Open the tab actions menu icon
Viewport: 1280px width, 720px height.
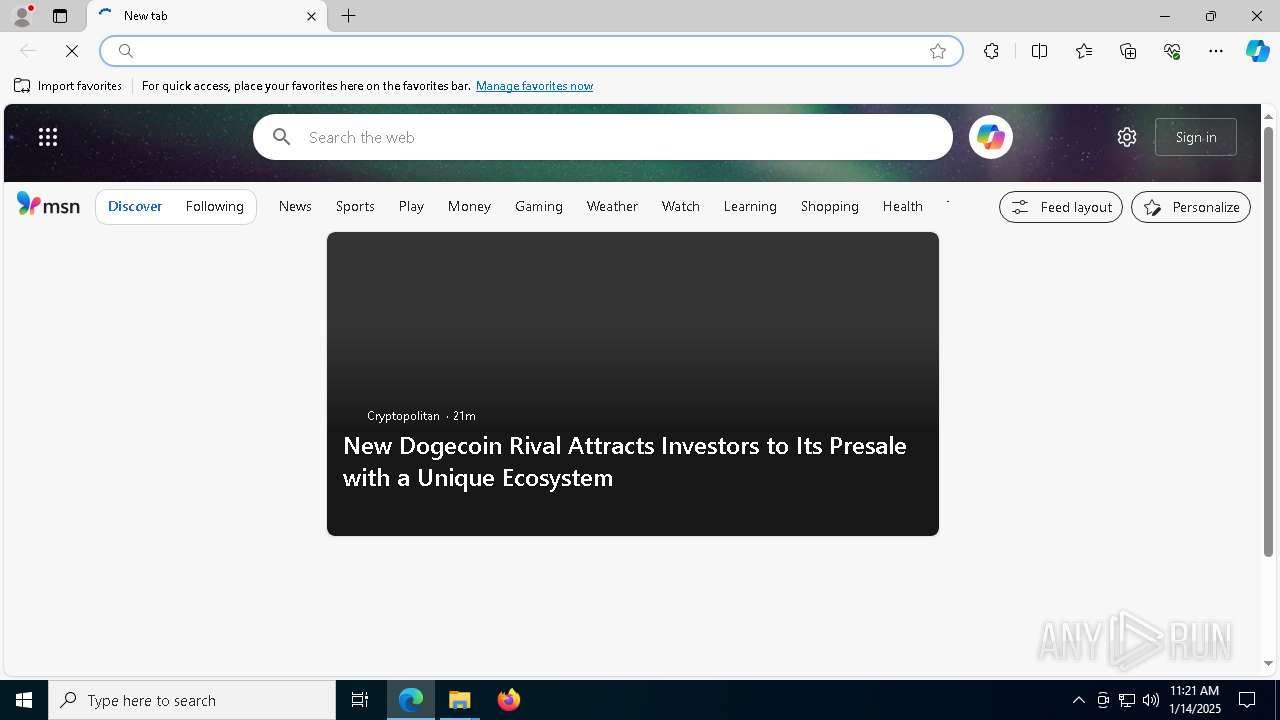pos(60,16)
